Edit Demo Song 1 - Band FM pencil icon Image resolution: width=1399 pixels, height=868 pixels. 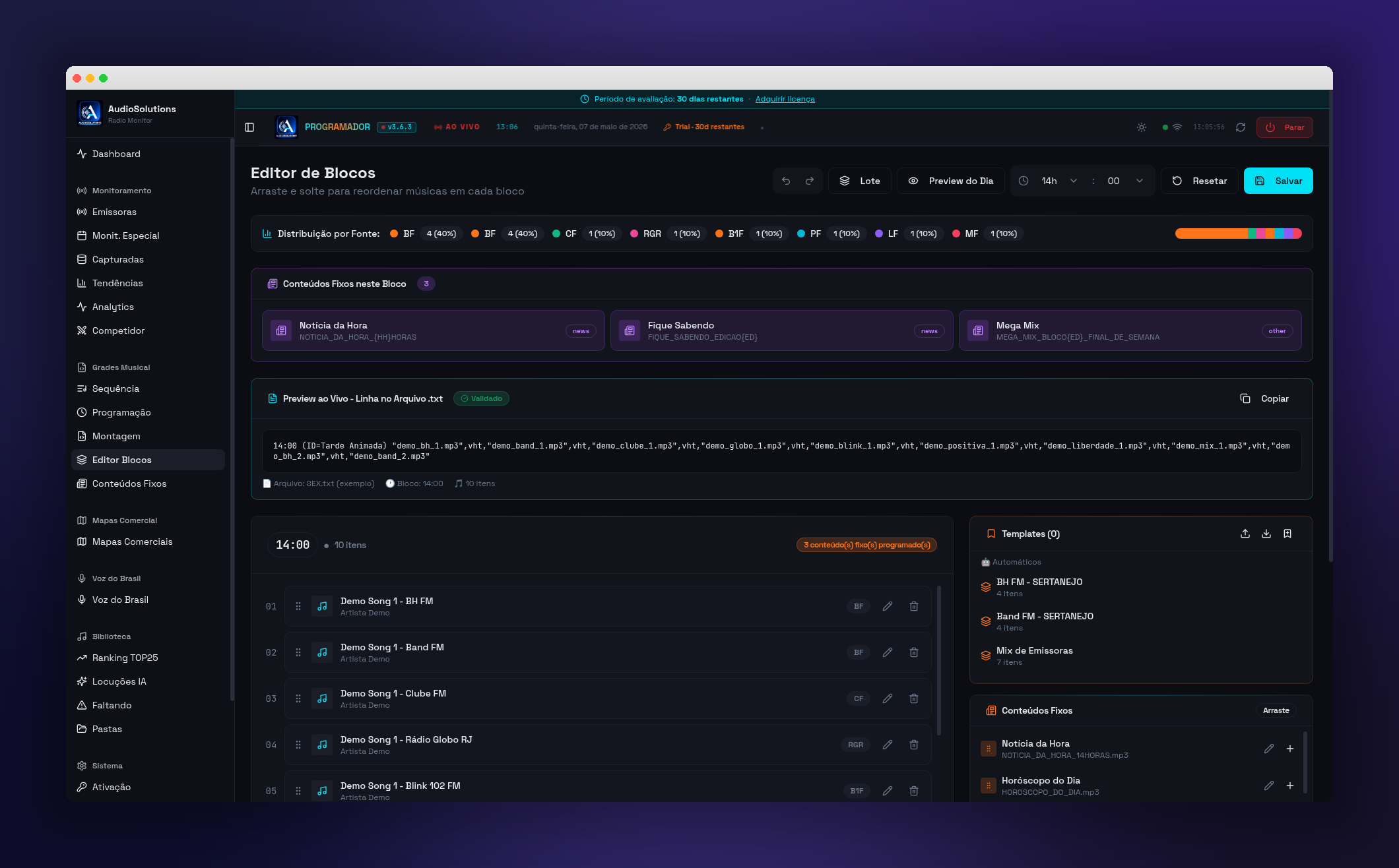[888, 652]
